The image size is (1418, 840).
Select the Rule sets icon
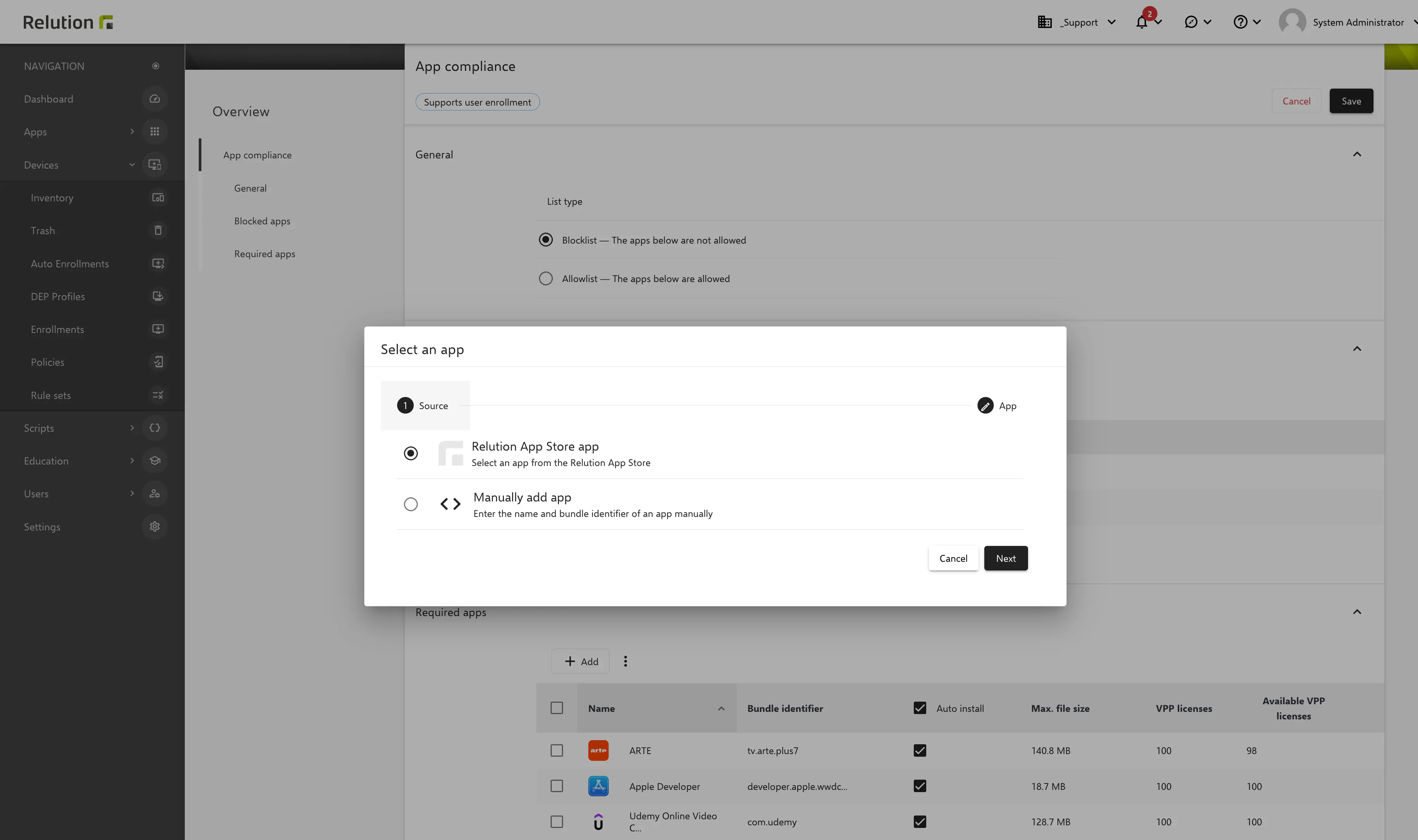157,394
